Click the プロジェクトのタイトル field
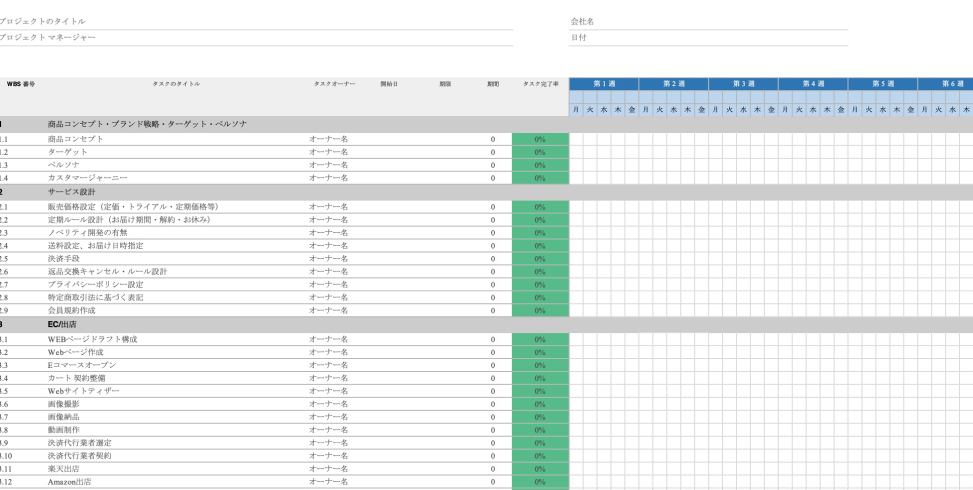Screen dimensions: 973x490 [x=43, y=21]
